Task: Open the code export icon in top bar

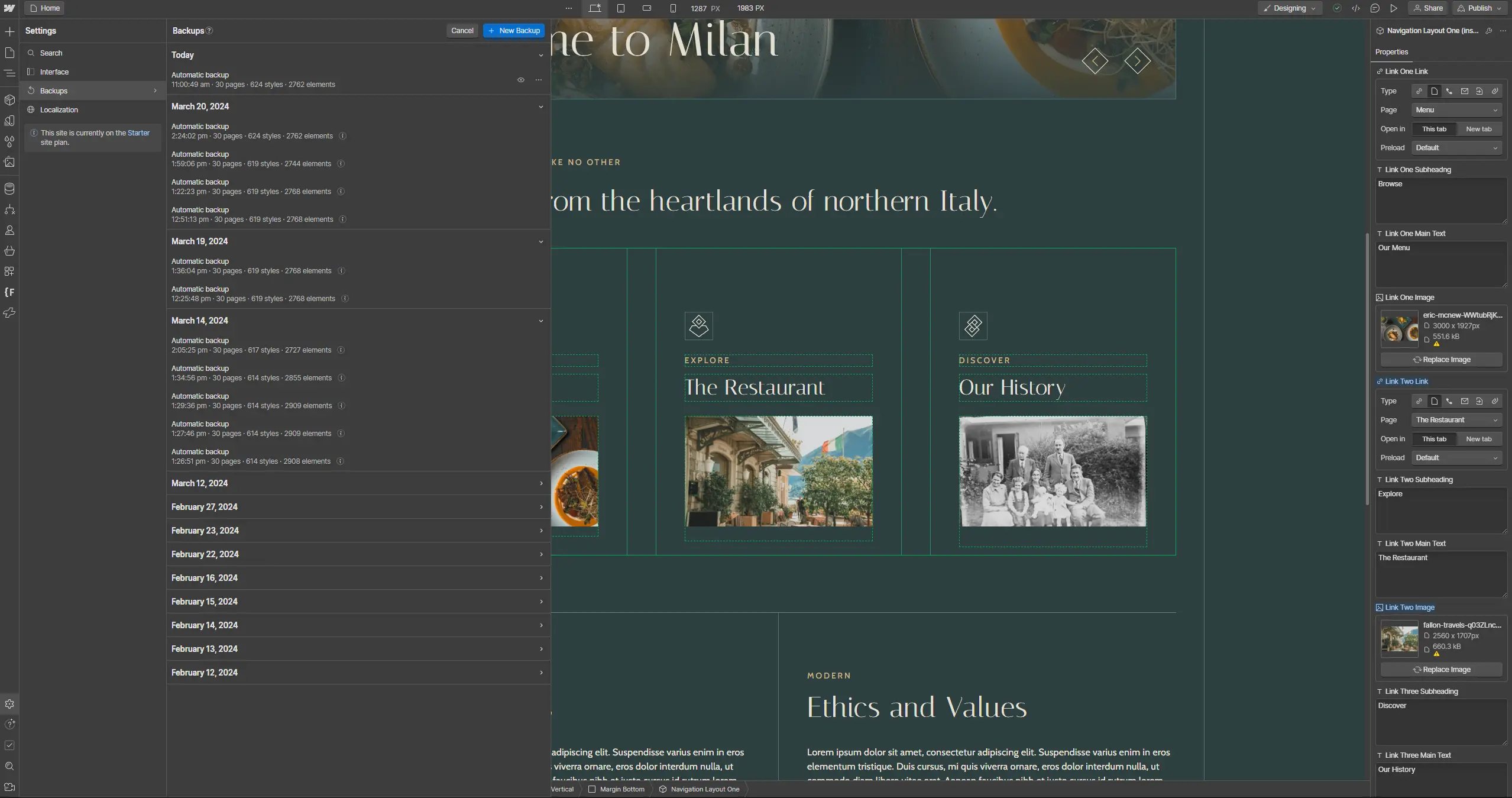Action: tap(1356, 8)
